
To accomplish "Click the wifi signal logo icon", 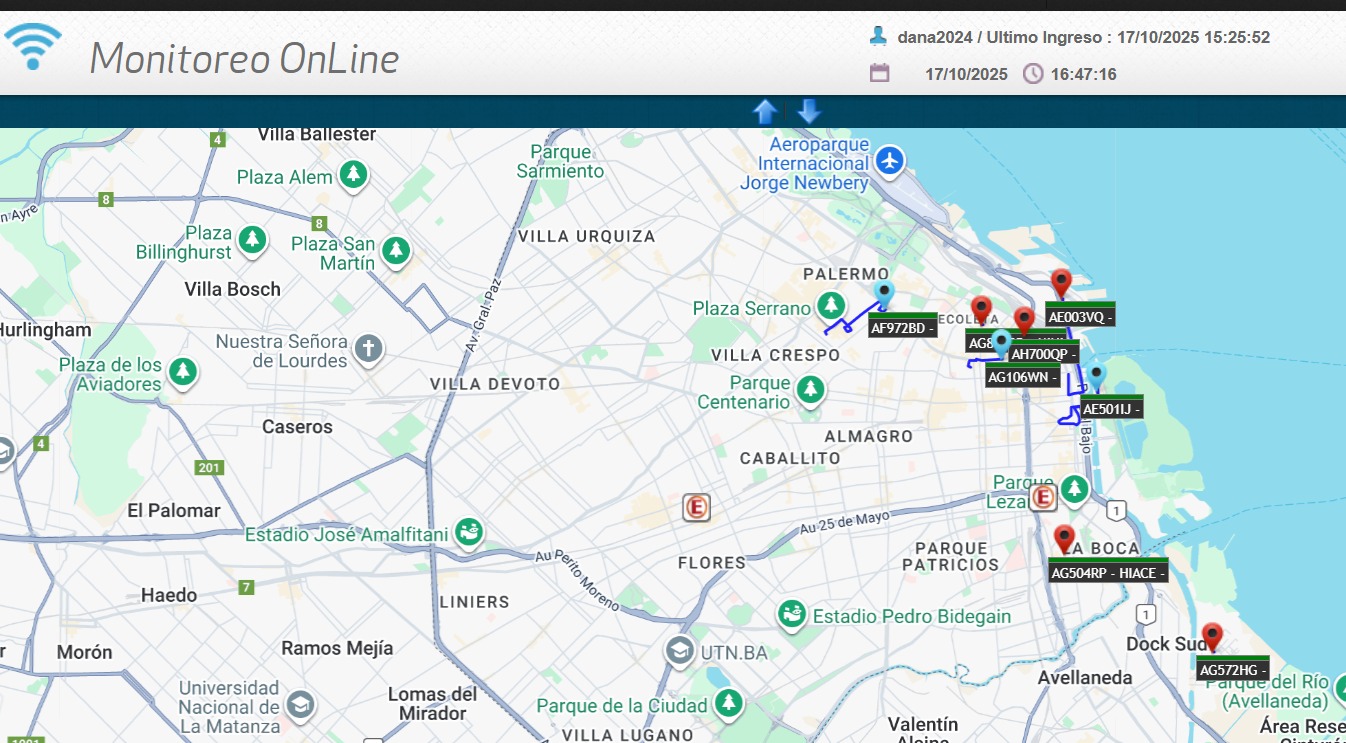I will (x=33, y=47).
